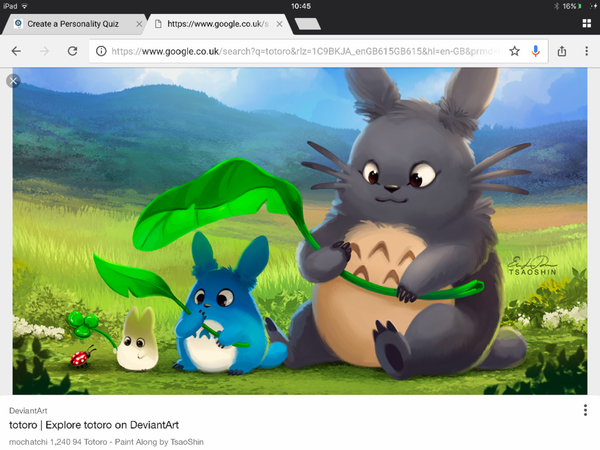This screenshot has width=600, height=450.
Task: Click the DeviantArt source label
Action: (28, 411)
